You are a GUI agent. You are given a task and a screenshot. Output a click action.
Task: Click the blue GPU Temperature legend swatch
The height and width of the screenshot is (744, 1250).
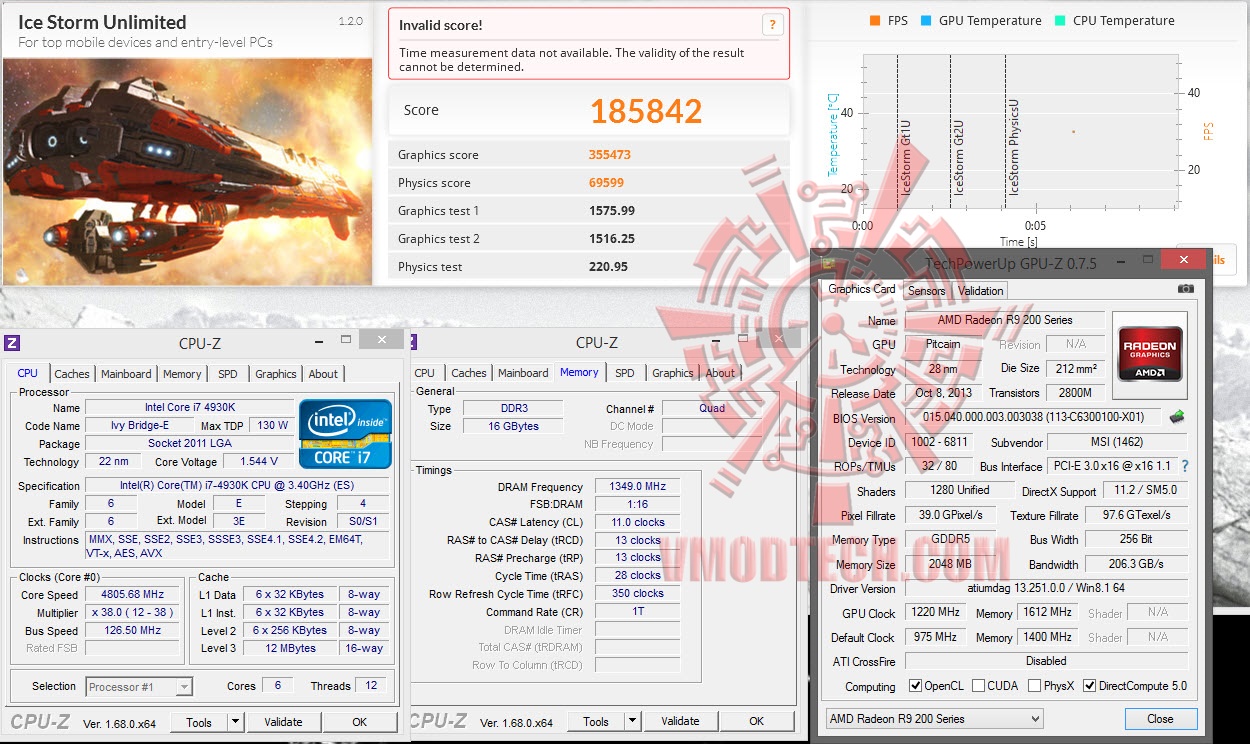coord(926,21)
